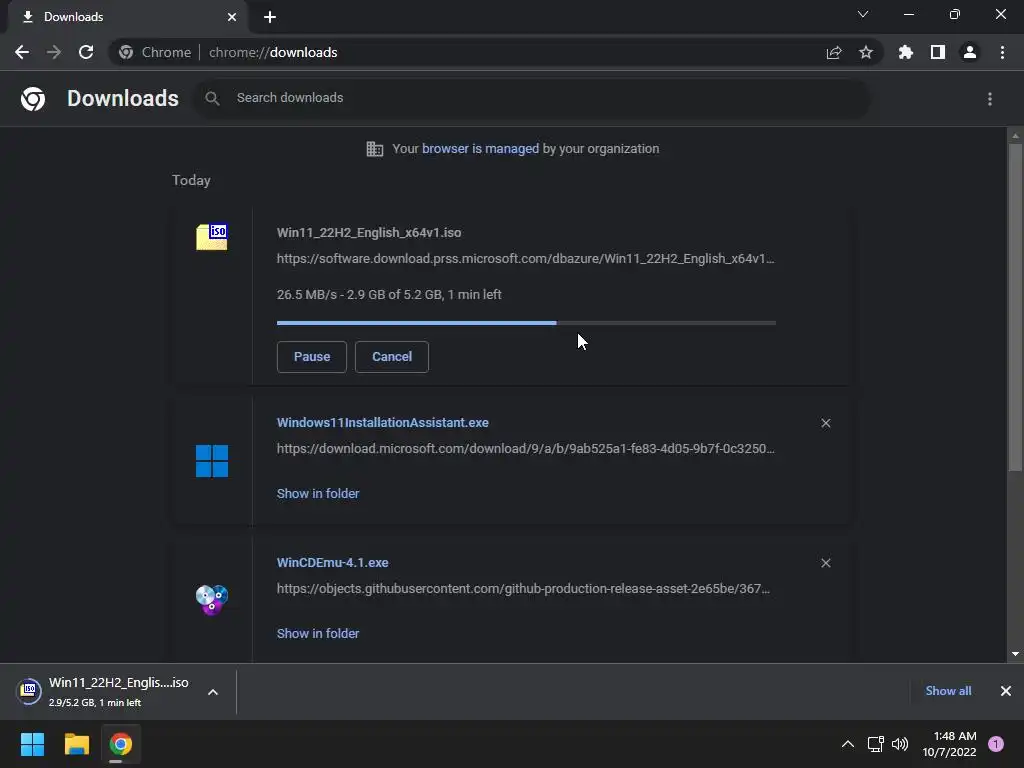Open the Windows Start menu
This screenshot has height=768, width=1024.
coord(32,744)
